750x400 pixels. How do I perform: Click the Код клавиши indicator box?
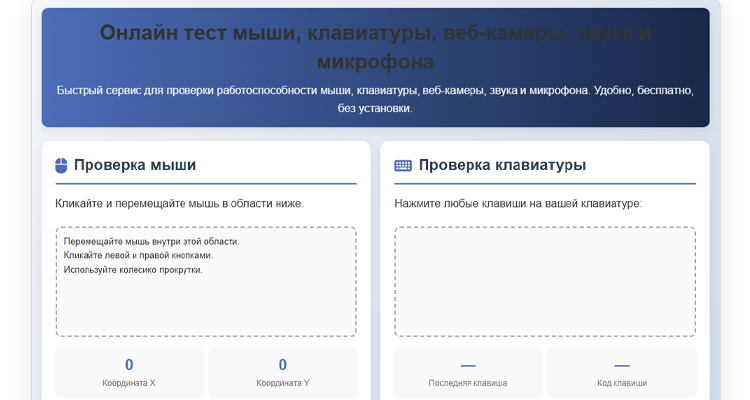tap(622, 372)
